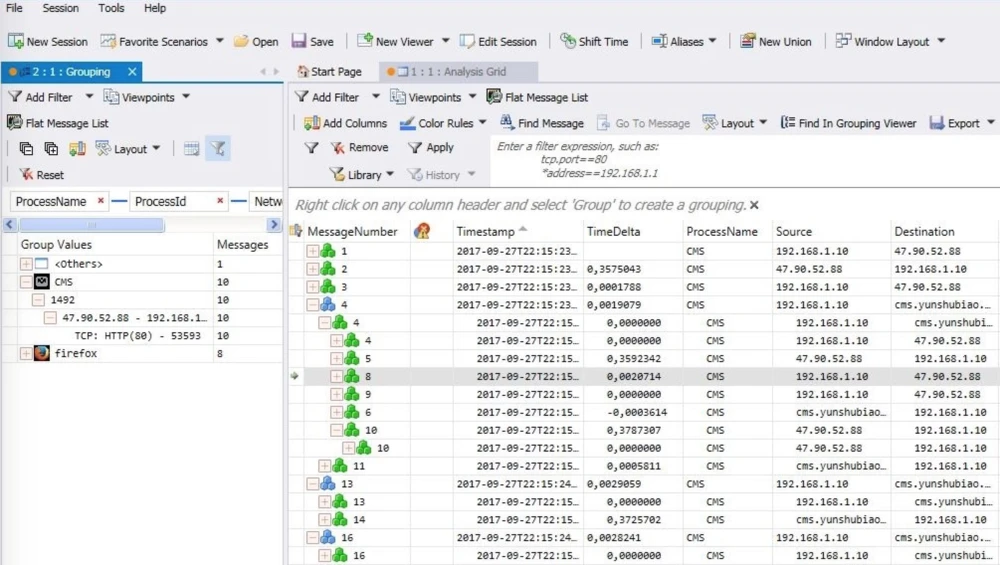Switch to the Start Page tab
This screenshot has width=1000, height=565.
pyautogui.click(x=329, y=72)
